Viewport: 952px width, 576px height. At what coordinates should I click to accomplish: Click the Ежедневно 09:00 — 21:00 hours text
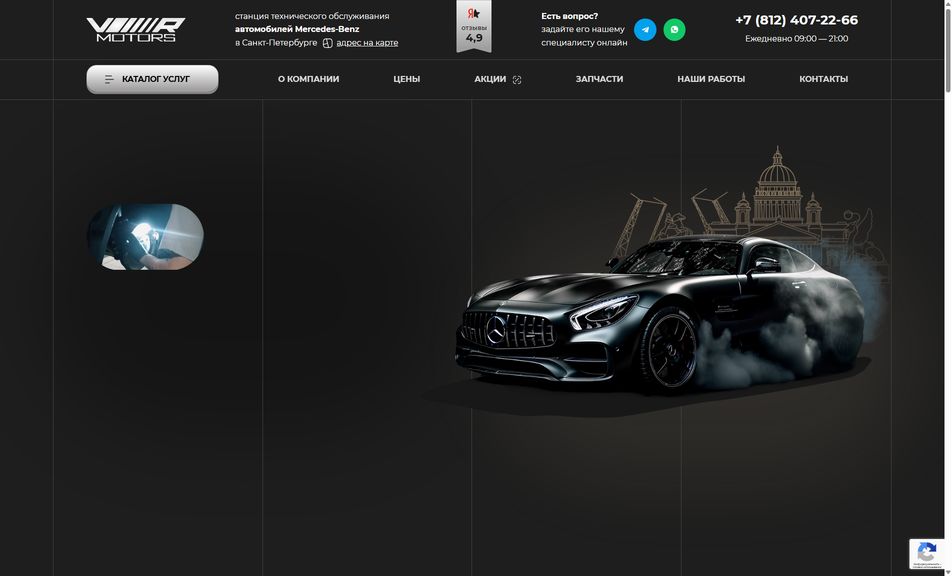click(x=797, y=38)
